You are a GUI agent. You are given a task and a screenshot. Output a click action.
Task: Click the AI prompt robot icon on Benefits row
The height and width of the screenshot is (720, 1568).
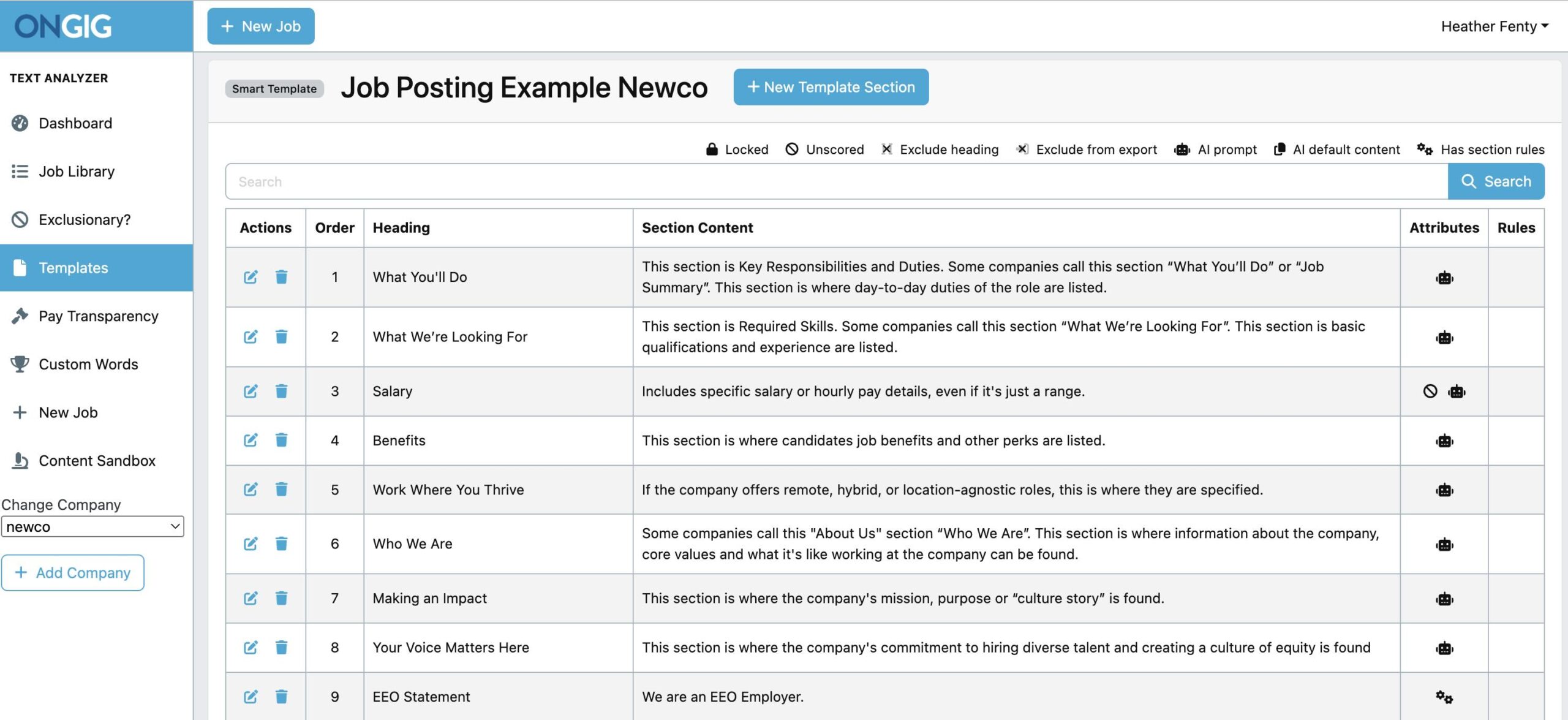(1444, 440)
